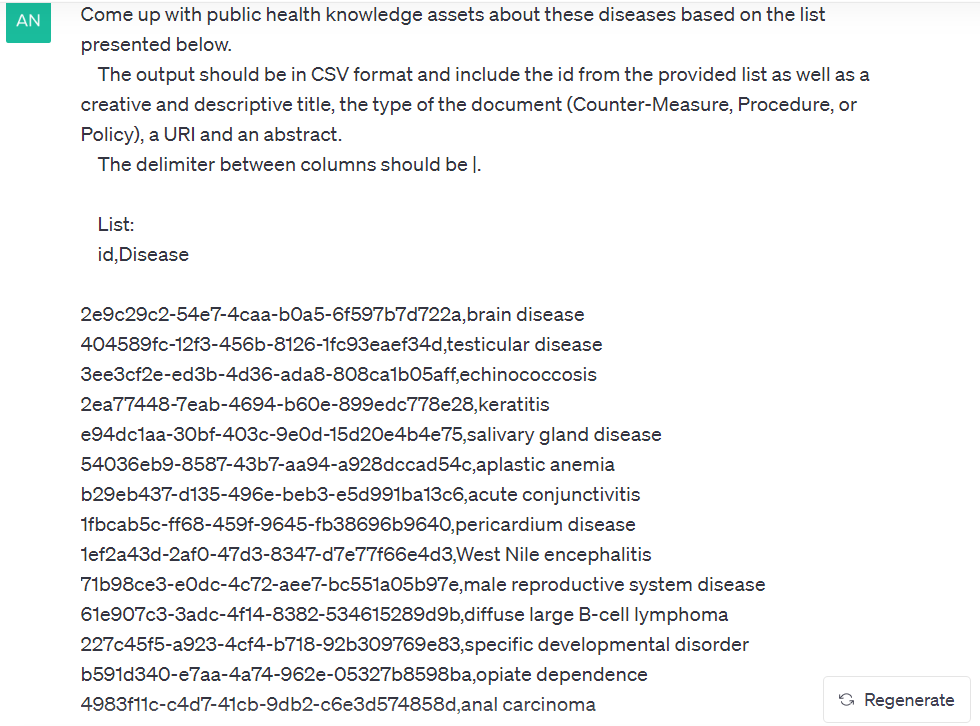Screen dimensions: 980x726
Task: Click the delimiter instruction sentence
Action: (x=289, y=164)
